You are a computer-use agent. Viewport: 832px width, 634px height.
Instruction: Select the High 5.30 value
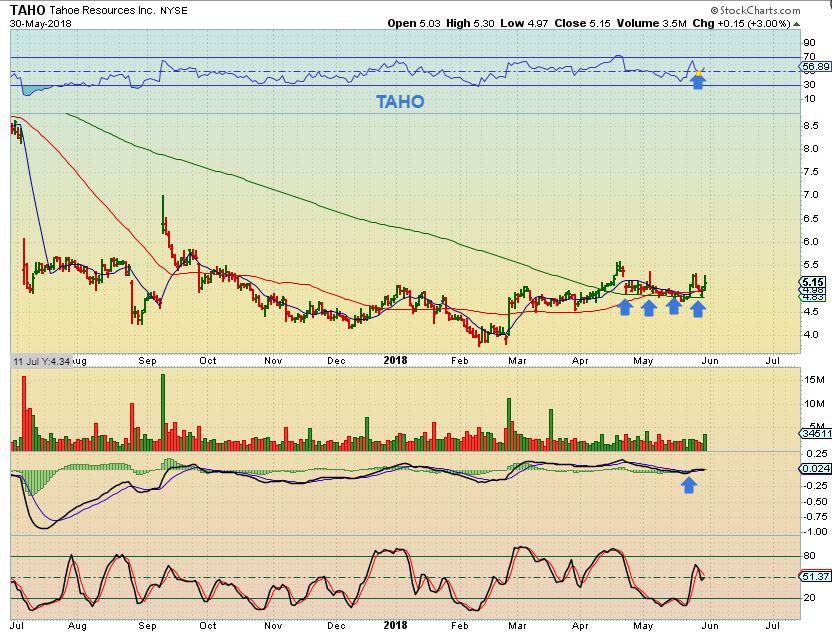pyautogui.click(x=470, y=23)
